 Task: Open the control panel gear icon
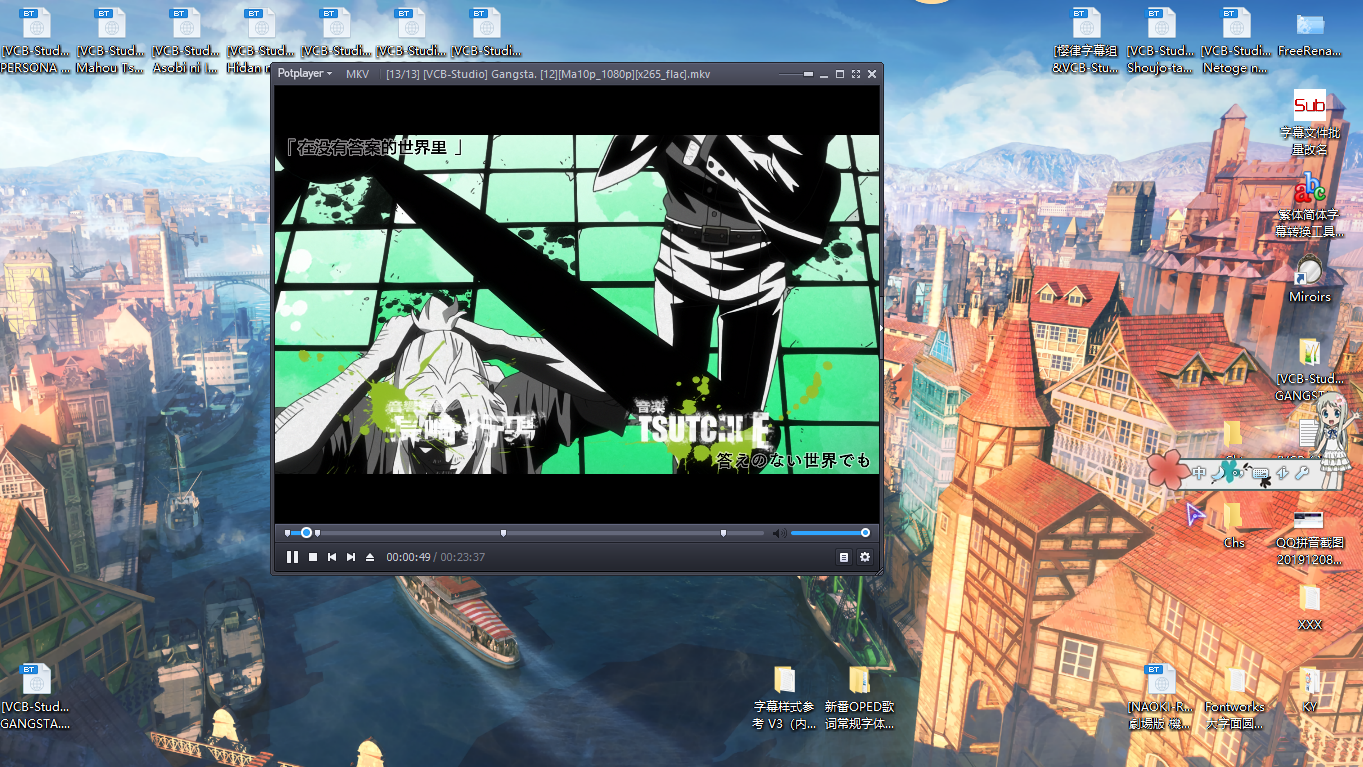(x=865, y=557)
